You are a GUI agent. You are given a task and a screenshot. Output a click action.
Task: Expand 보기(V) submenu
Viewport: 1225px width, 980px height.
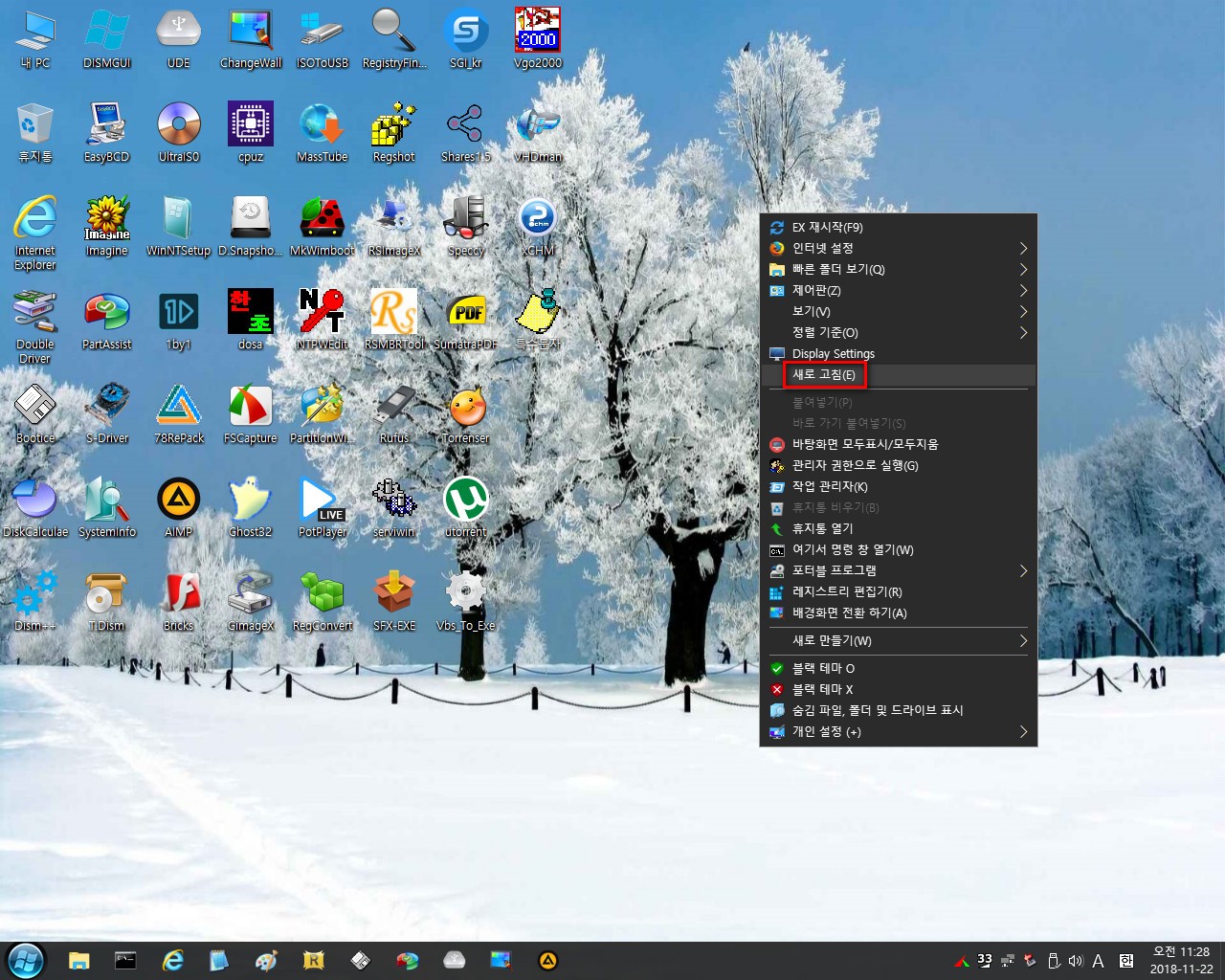coord(899,311)
